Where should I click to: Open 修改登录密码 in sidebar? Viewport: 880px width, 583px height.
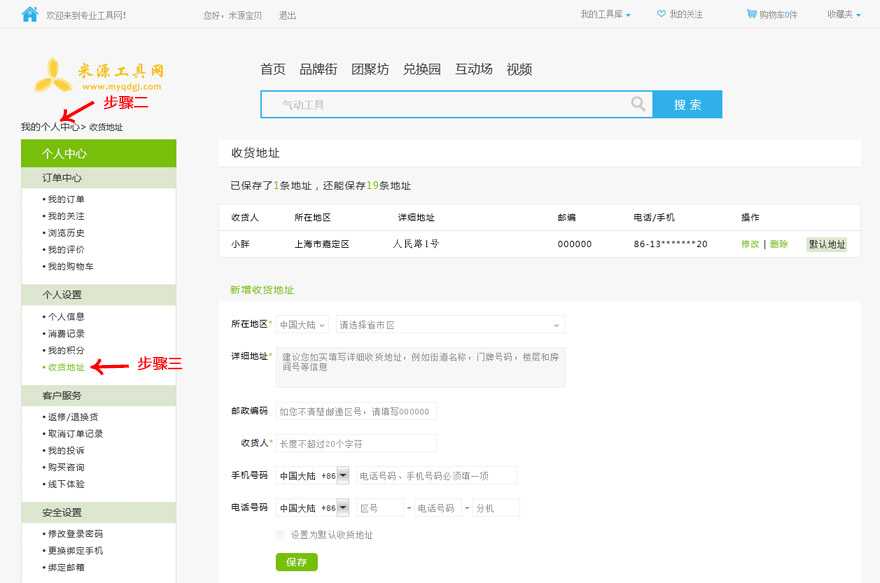[x=75, y=534]
